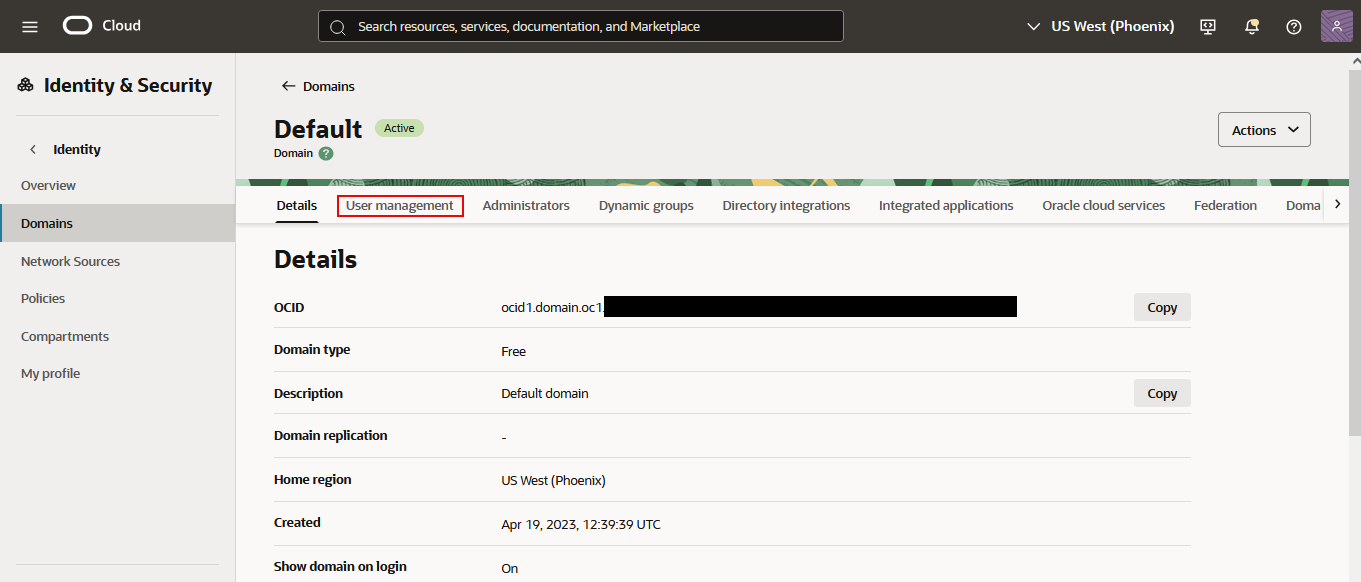Open the user profile avatar menu
1361x582 pixels.
click(x=1336, y=26)
